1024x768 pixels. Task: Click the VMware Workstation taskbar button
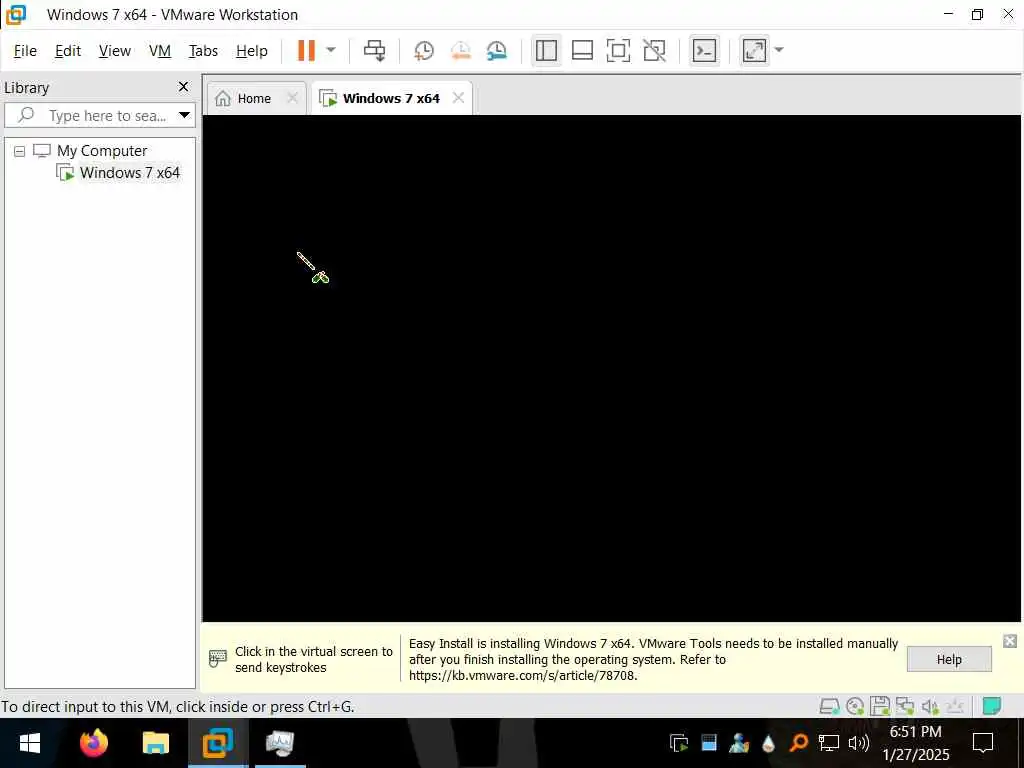[217, 743]
